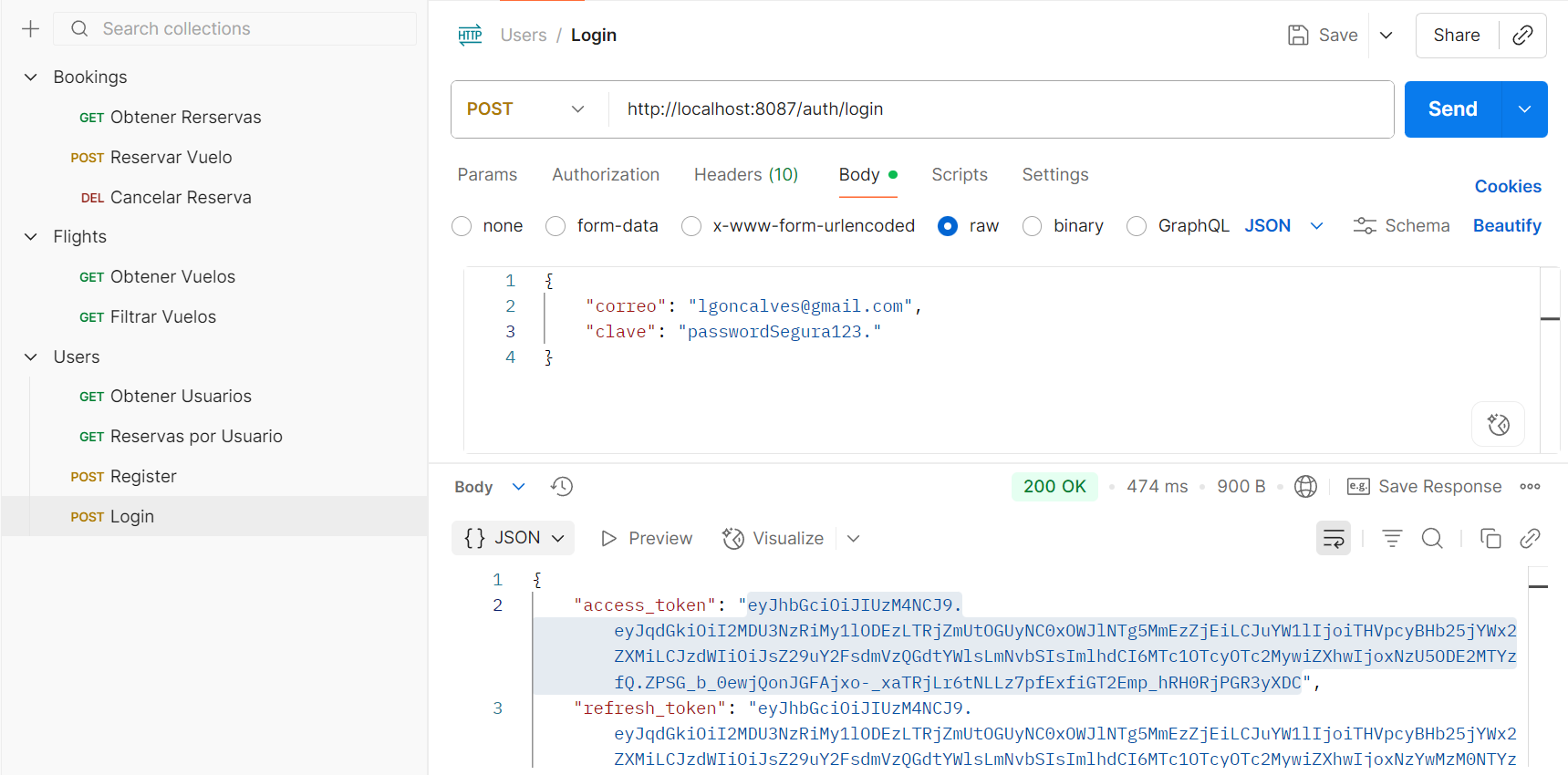Screen dimensions: 1568x775
Task: Click the Beautify link
Action: click(1506, 226)
